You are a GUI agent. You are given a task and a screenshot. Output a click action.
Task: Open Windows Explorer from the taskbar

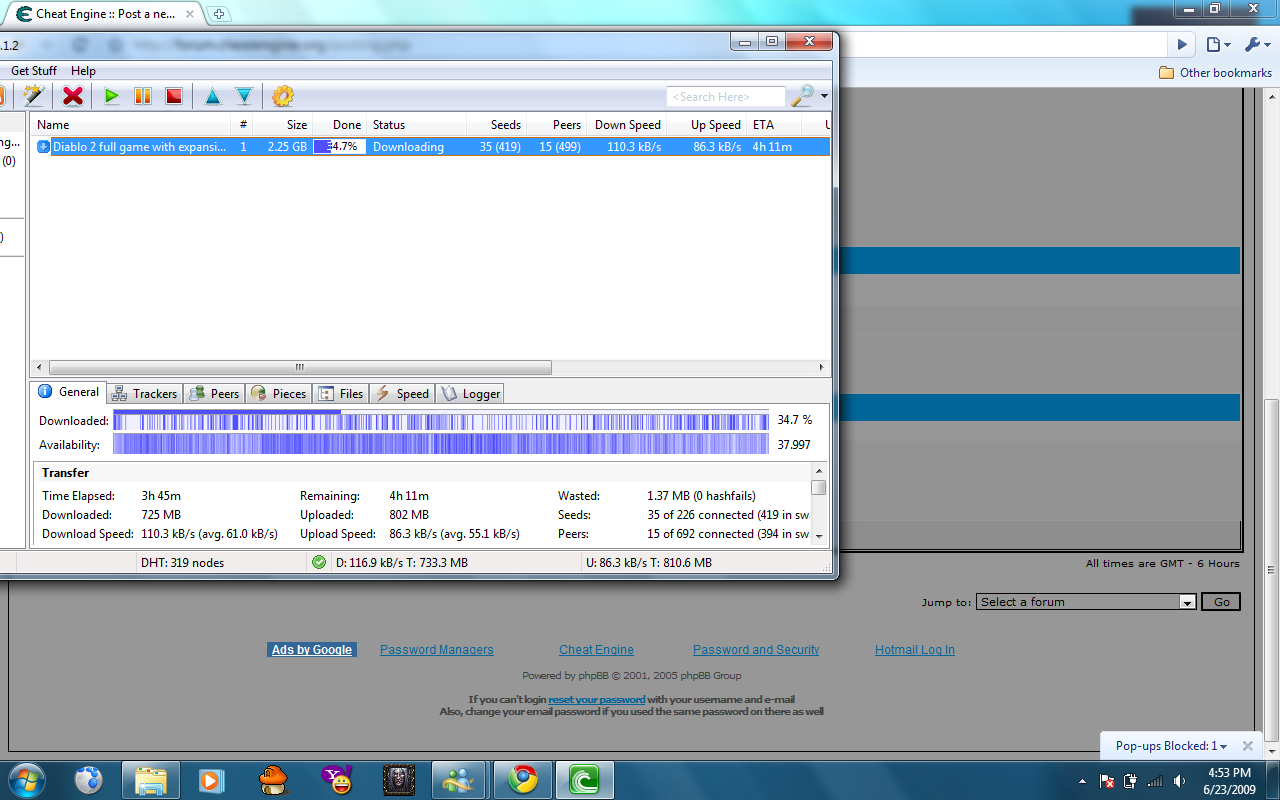150,779
